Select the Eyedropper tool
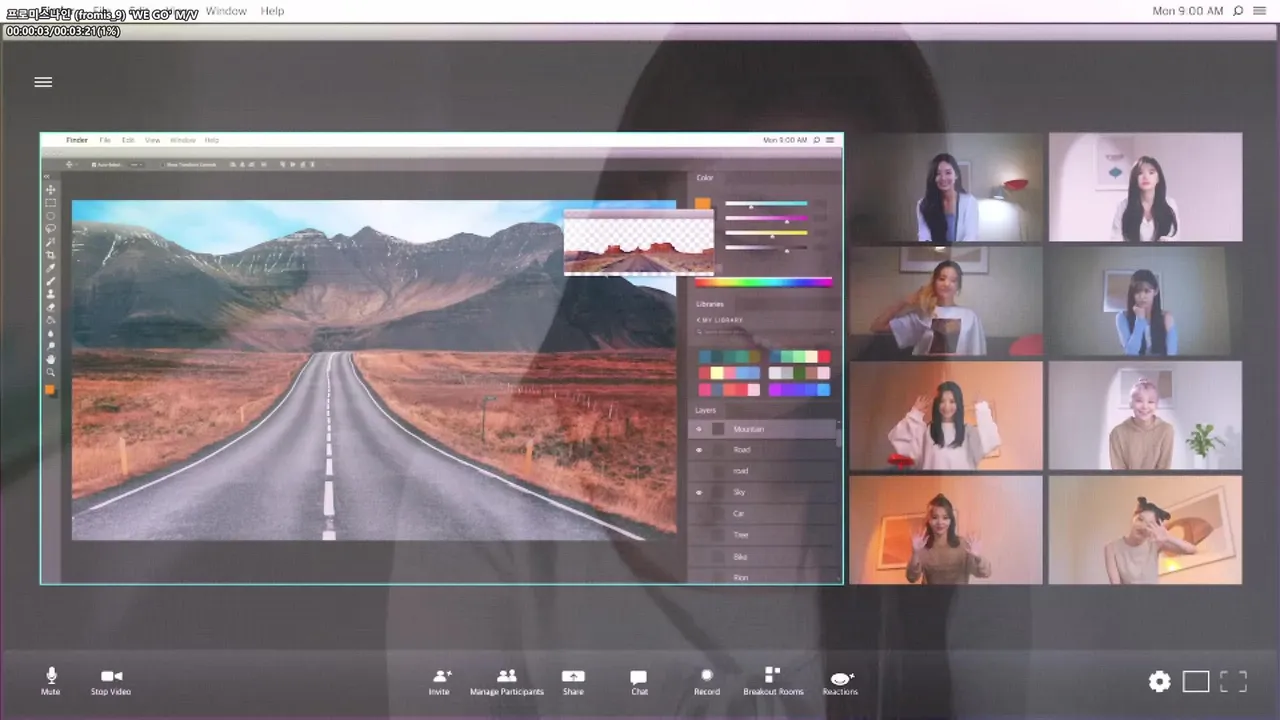Image resolution: width=1280 pixels, height=720 pixels. pos(50,268)
